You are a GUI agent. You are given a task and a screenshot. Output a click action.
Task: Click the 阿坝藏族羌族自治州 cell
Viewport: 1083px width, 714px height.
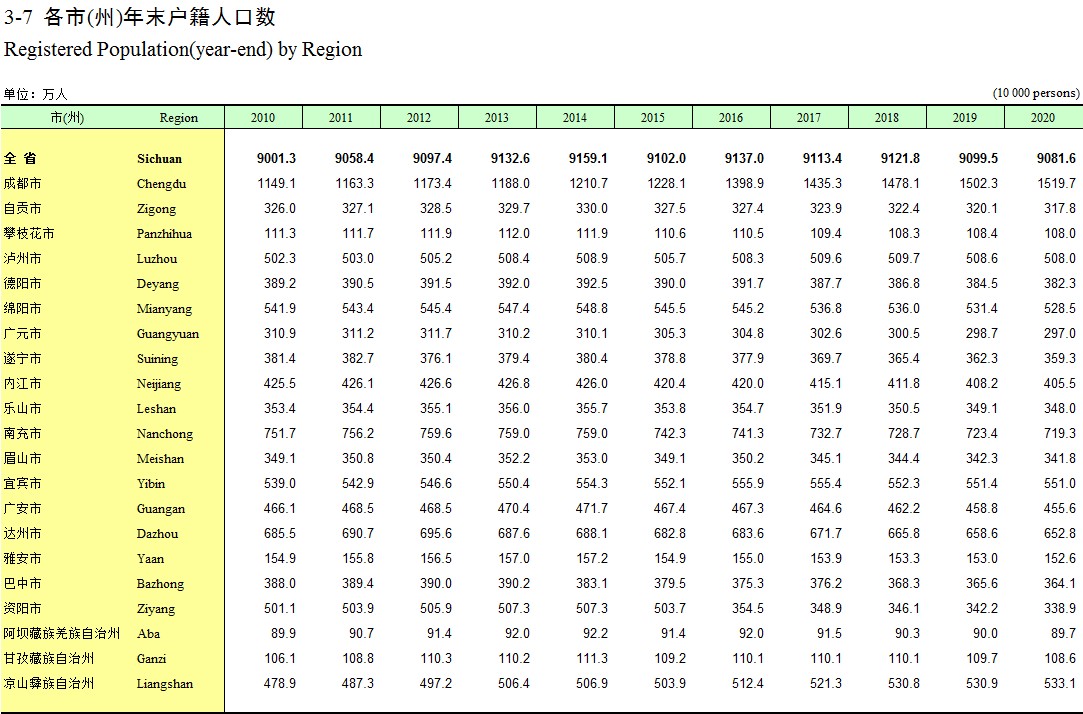tap(61, 633)
